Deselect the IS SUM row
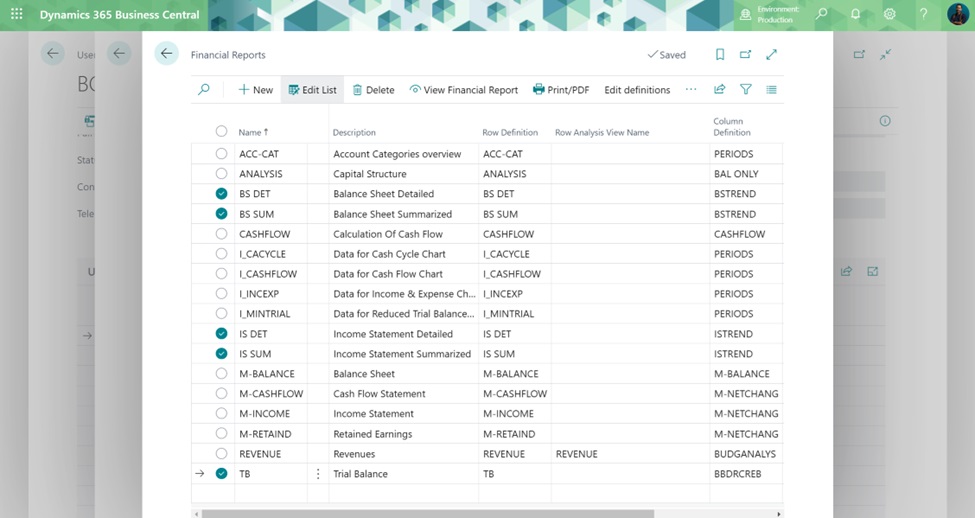 221,354
